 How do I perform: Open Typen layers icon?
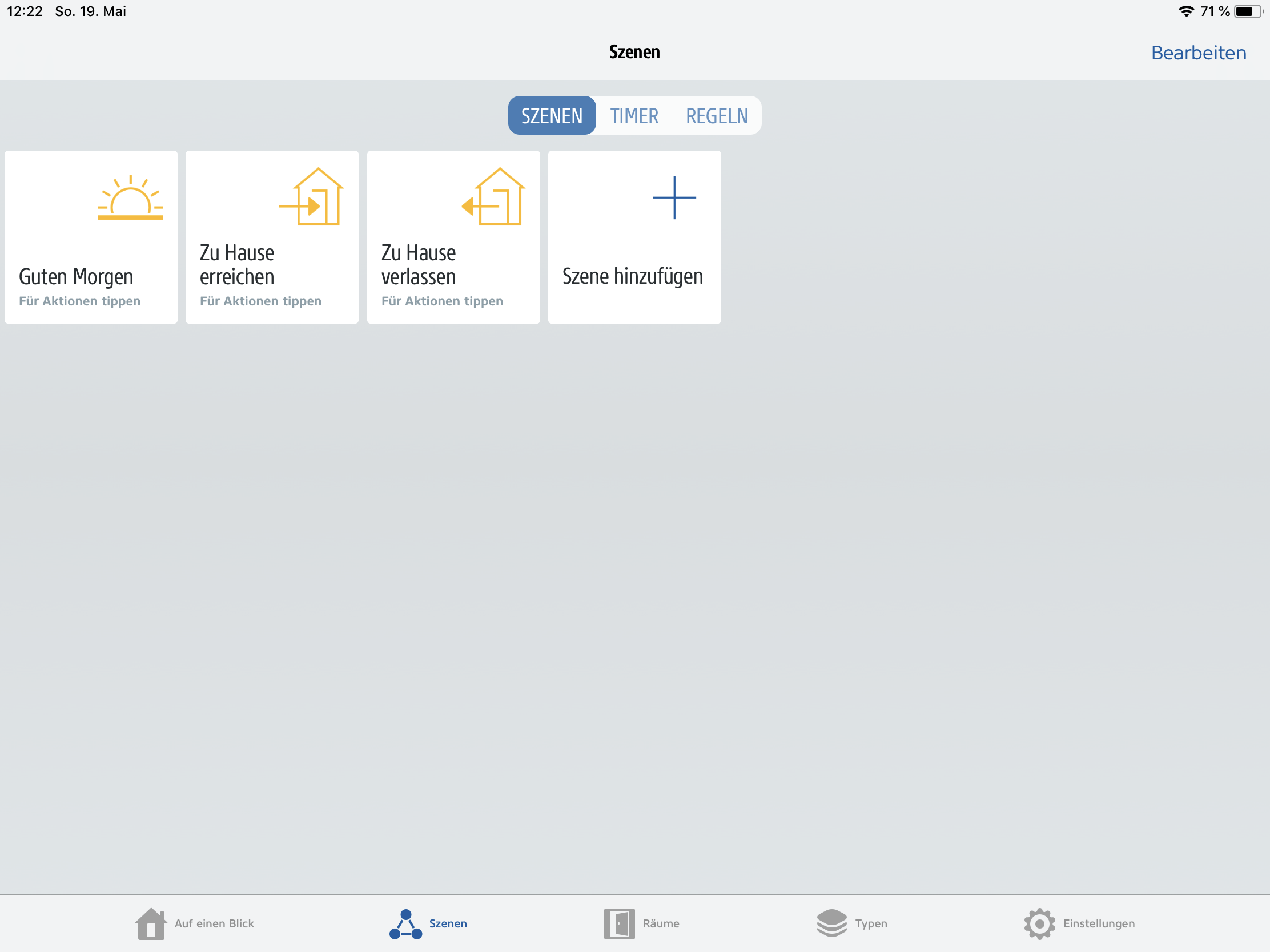[831, 923]
